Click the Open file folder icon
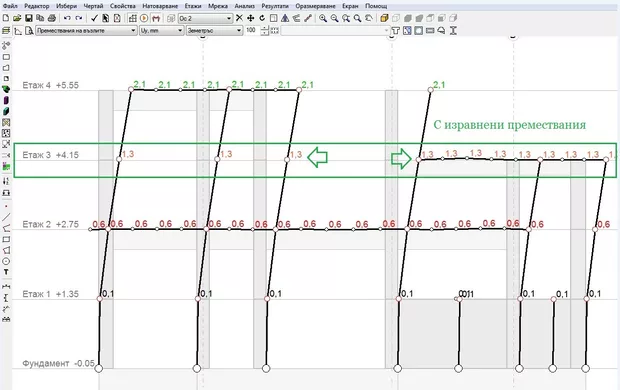Screen dimensions: 620x390 [x=17, y=18]
